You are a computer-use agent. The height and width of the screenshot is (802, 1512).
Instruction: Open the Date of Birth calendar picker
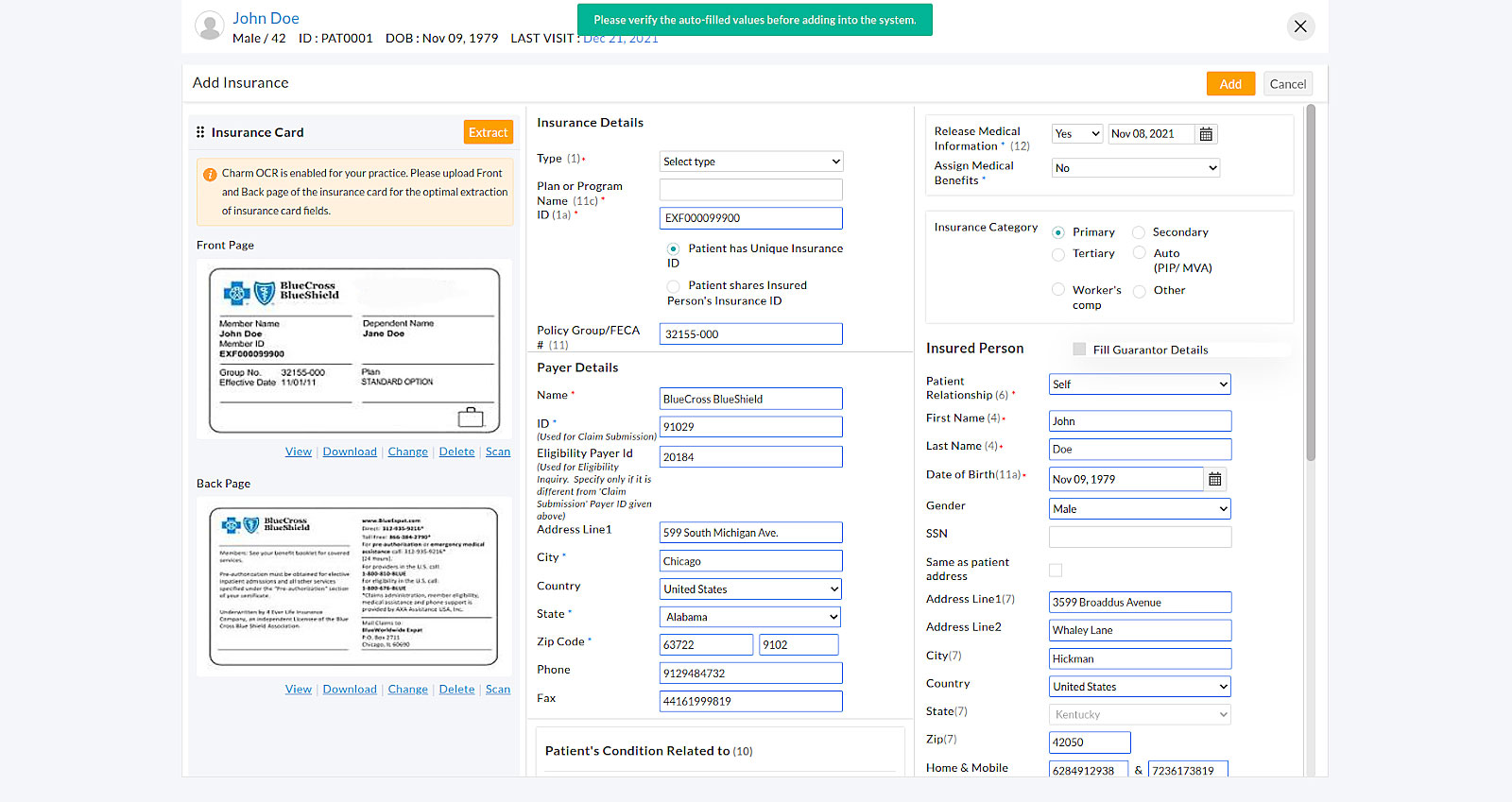coord(1215,480)
